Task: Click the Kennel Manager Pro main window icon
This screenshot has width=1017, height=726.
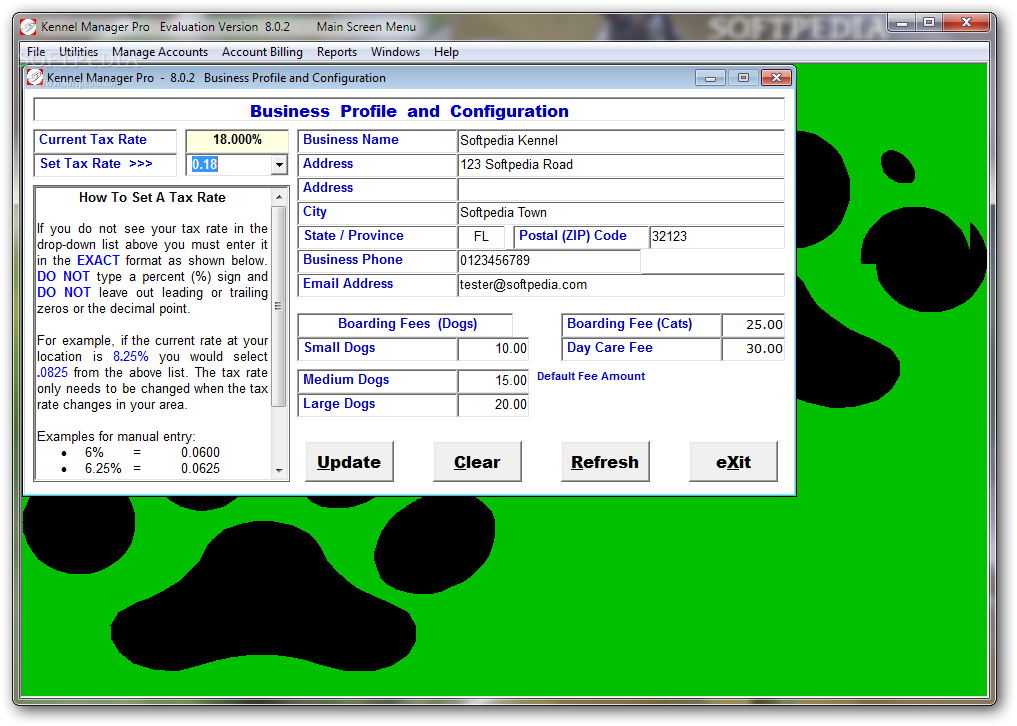Action: [28, 27]
